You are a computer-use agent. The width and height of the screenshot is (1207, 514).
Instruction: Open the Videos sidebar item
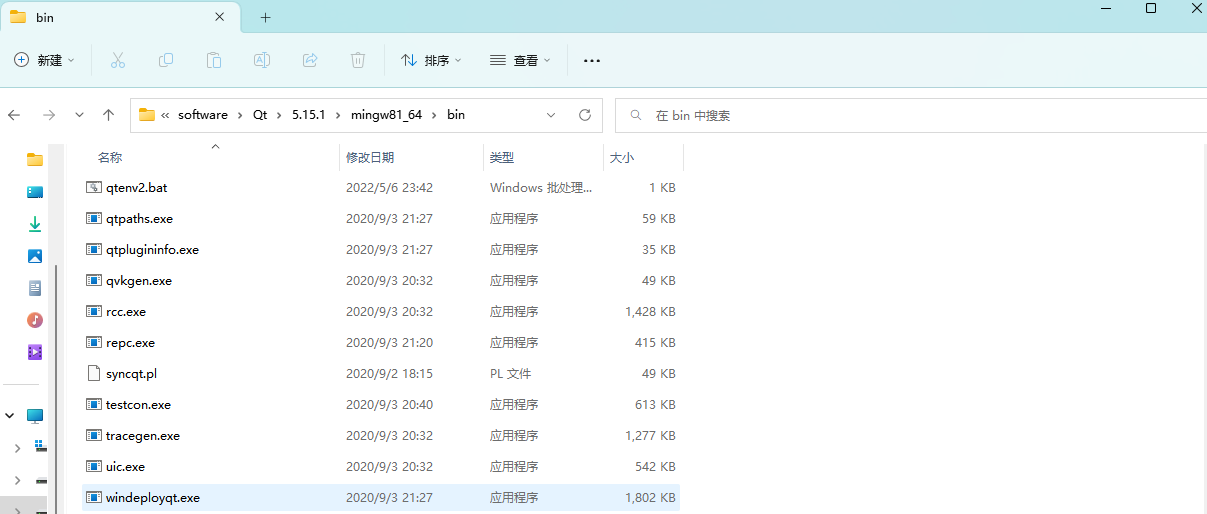coord(35,352)
